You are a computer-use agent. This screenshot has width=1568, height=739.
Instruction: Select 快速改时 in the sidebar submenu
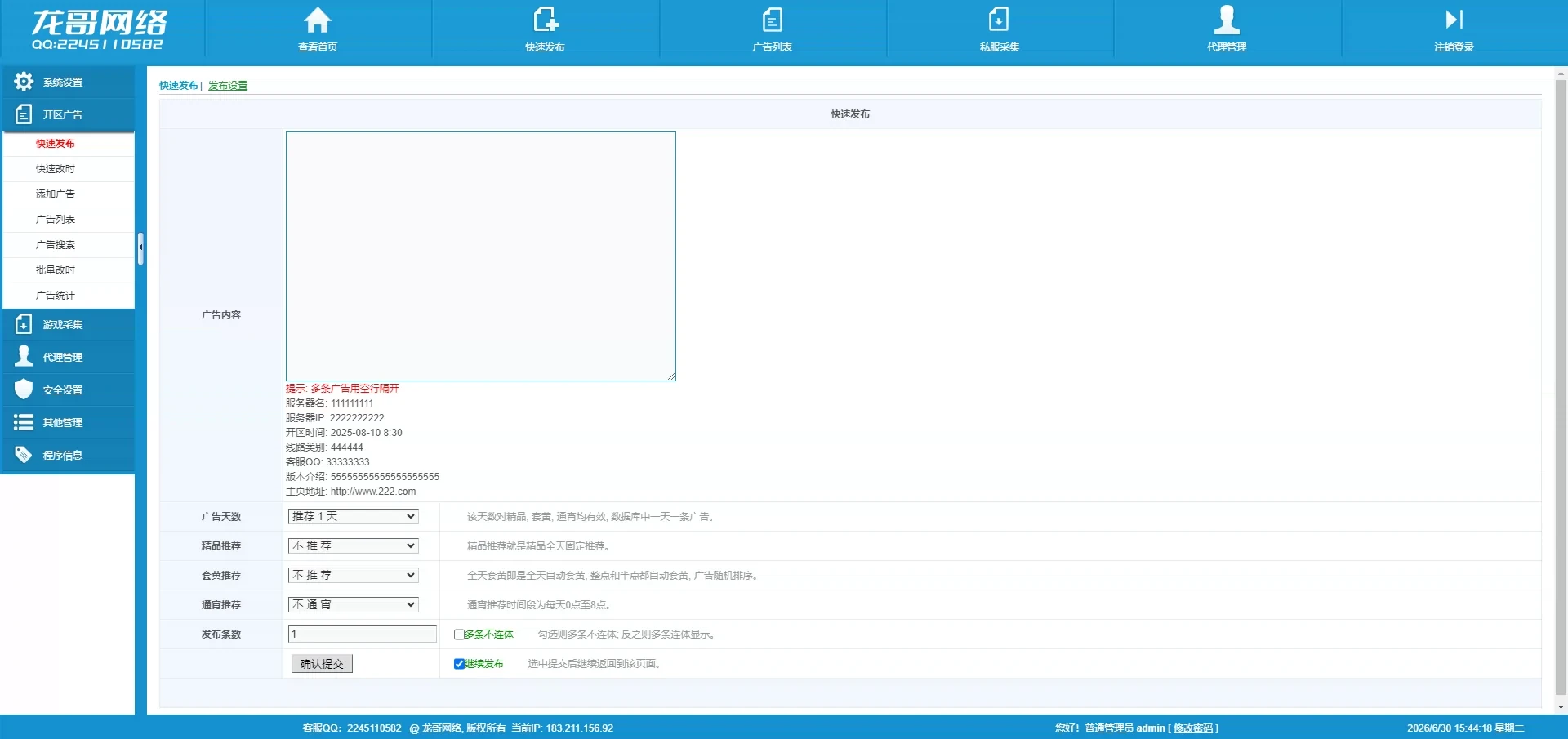click(x=56, y=169)
